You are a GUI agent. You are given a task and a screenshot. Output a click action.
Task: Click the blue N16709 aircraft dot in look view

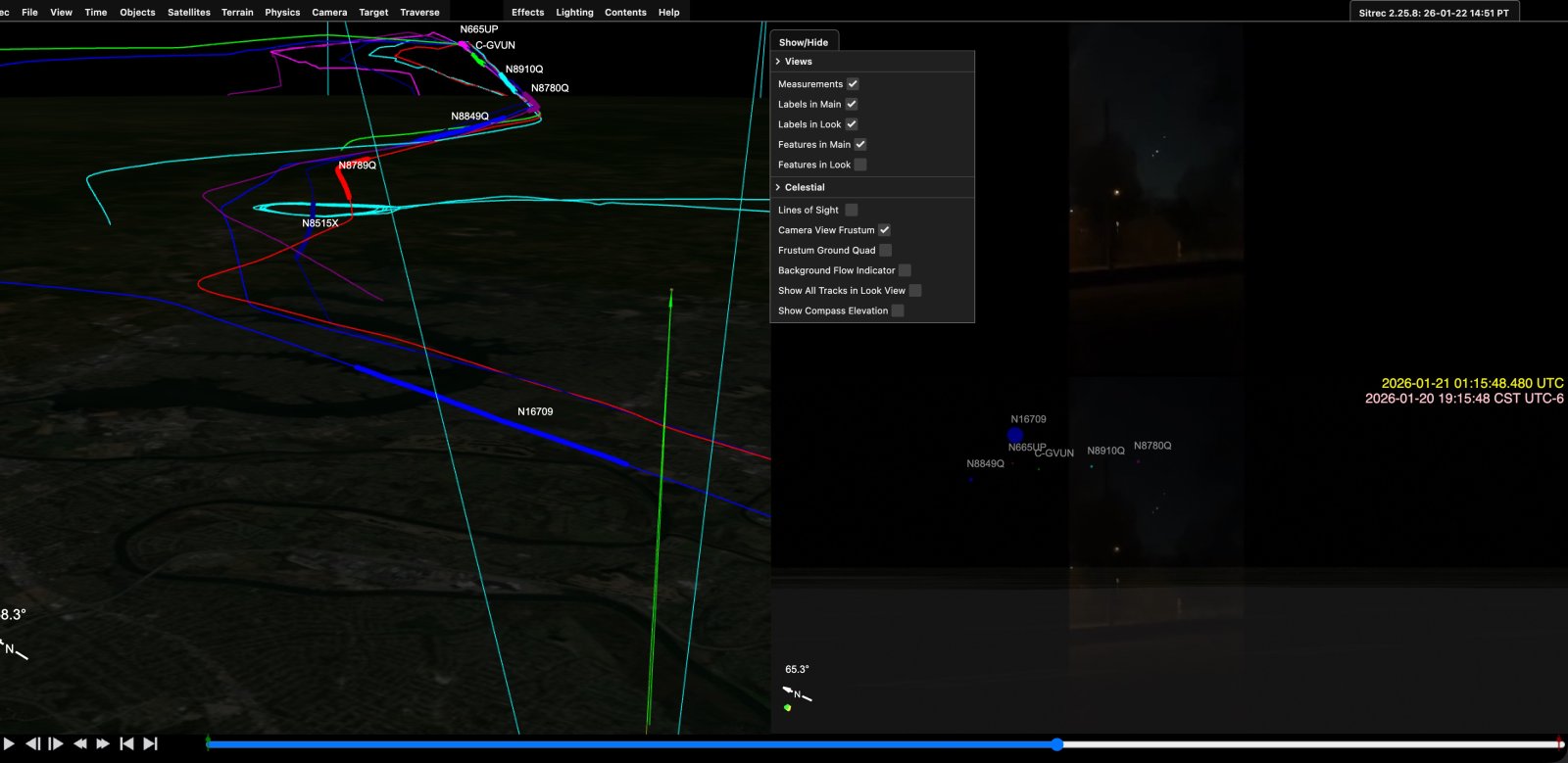click(x=1015, y=435)
